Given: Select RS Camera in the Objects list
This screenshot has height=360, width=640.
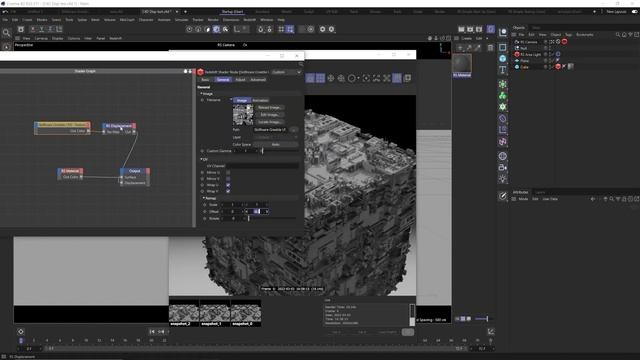Looking at the screenshot, I should pyautogui.click(x=529, y=42).
